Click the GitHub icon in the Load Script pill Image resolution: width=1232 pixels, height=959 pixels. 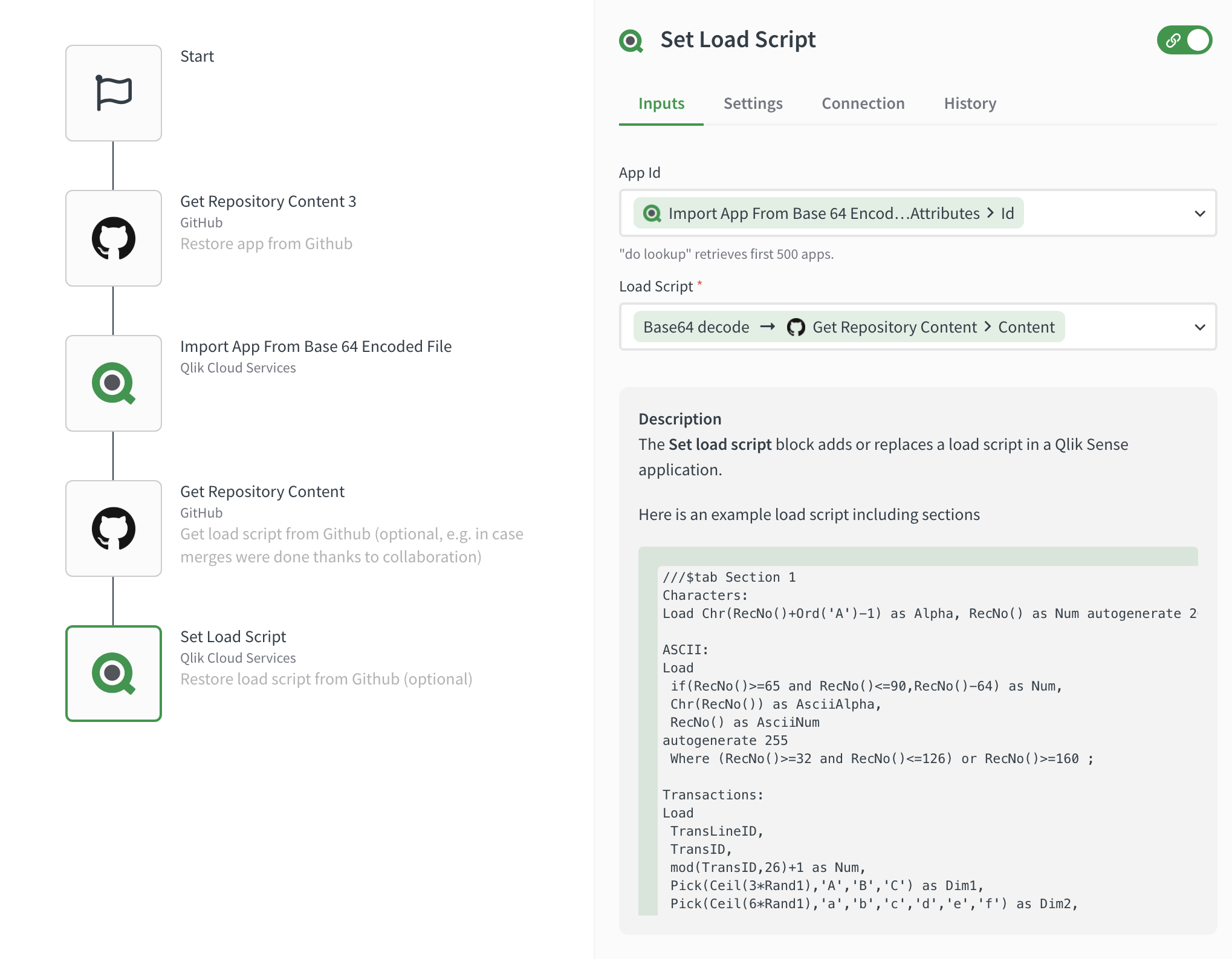tap(796, 327)
